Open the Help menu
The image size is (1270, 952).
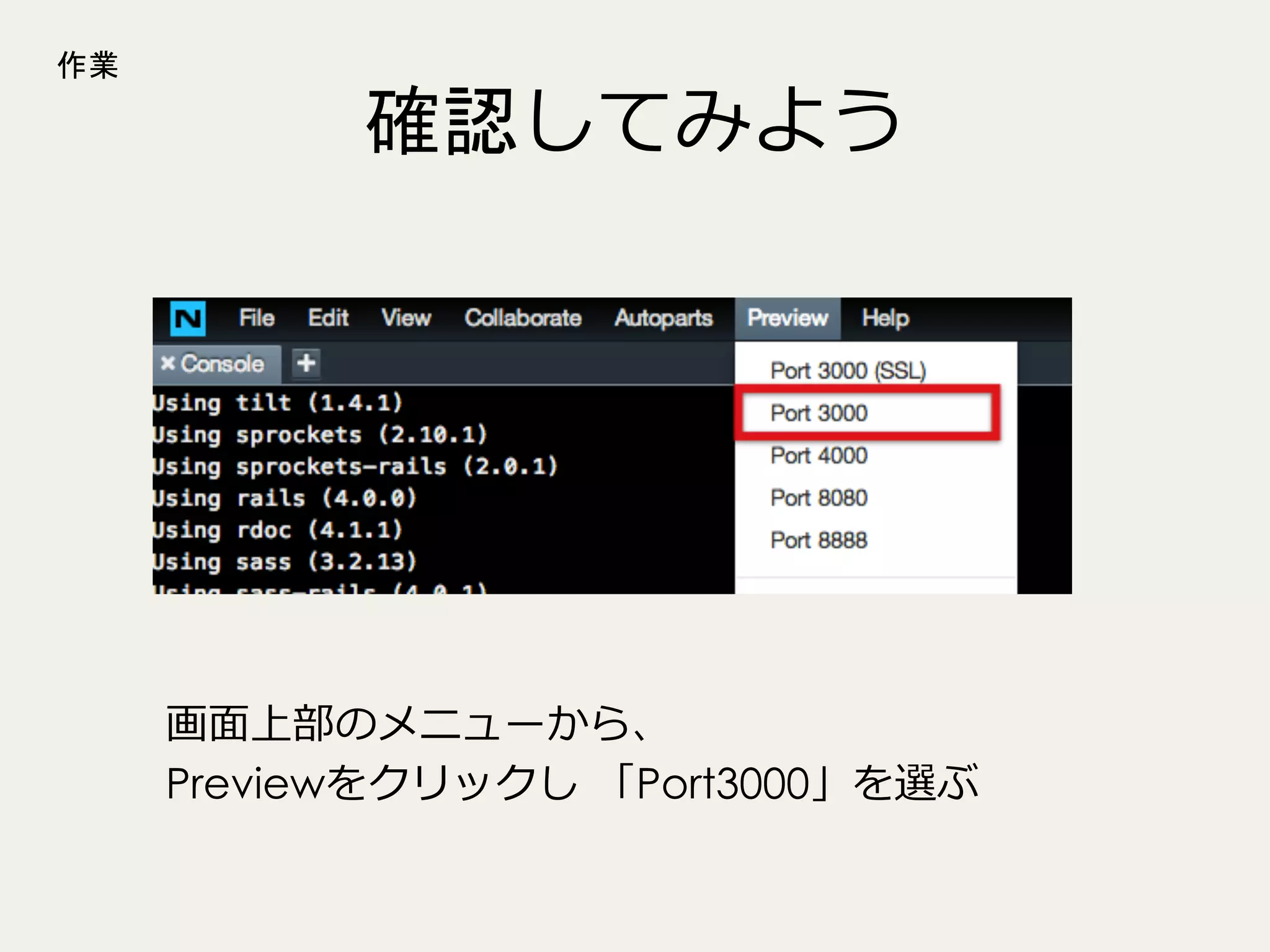click(886, 319)
